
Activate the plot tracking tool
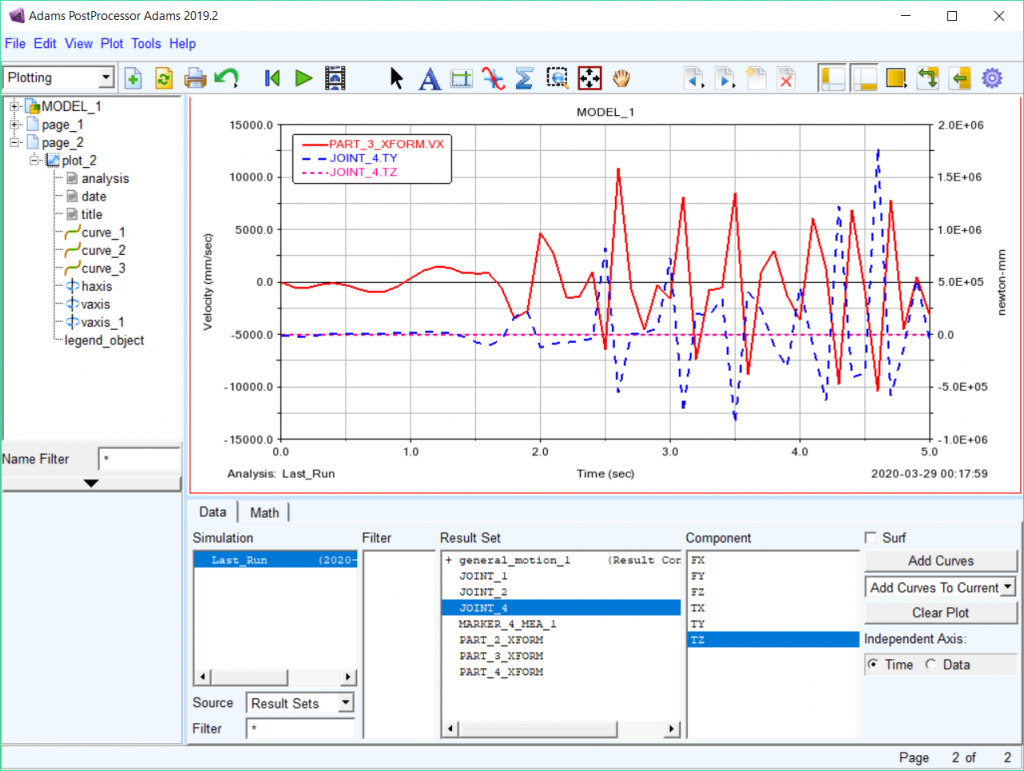493,78
